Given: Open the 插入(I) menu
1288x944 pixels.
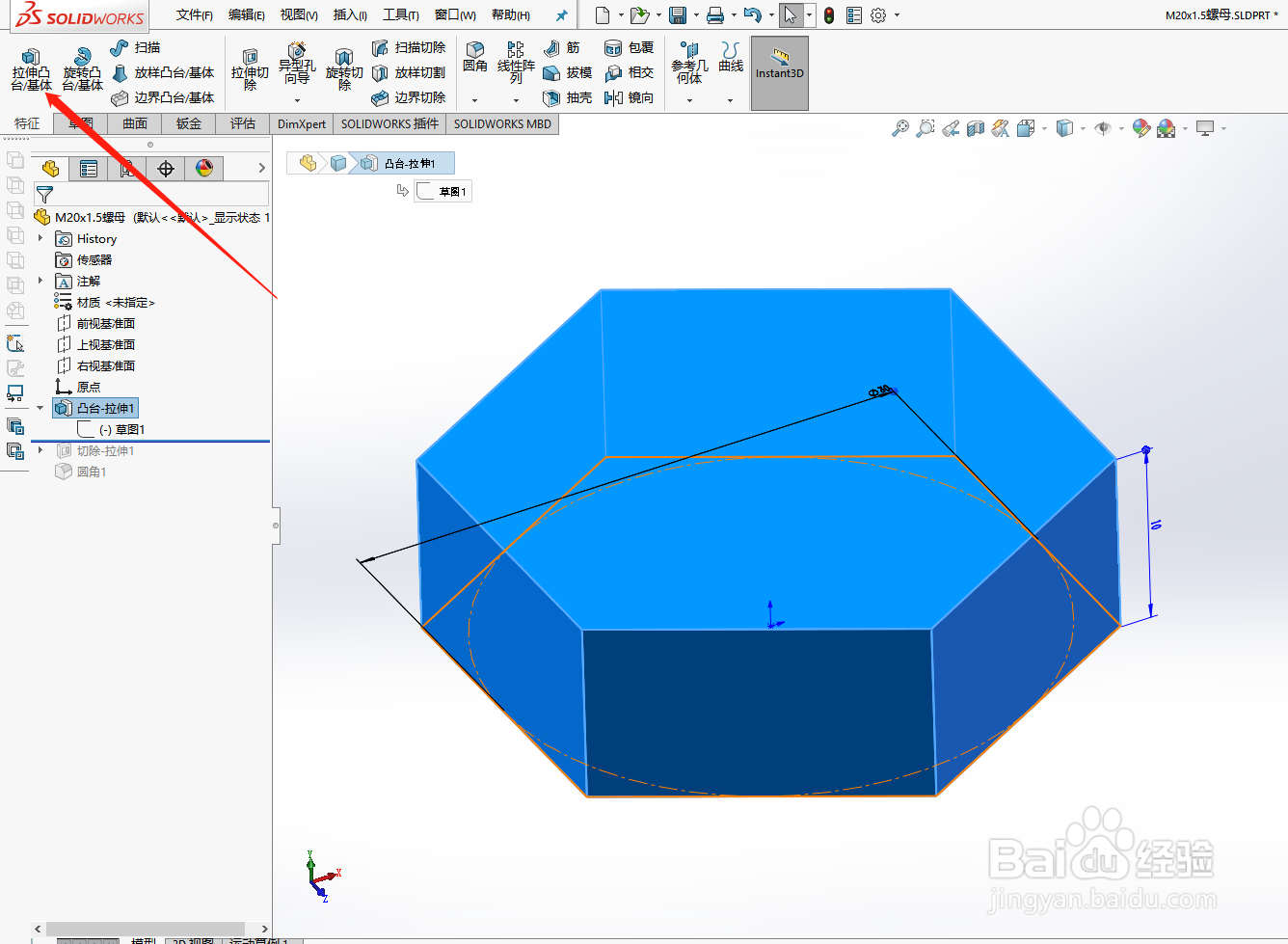Looking at the screenshot, I should (x=350, y=15).
